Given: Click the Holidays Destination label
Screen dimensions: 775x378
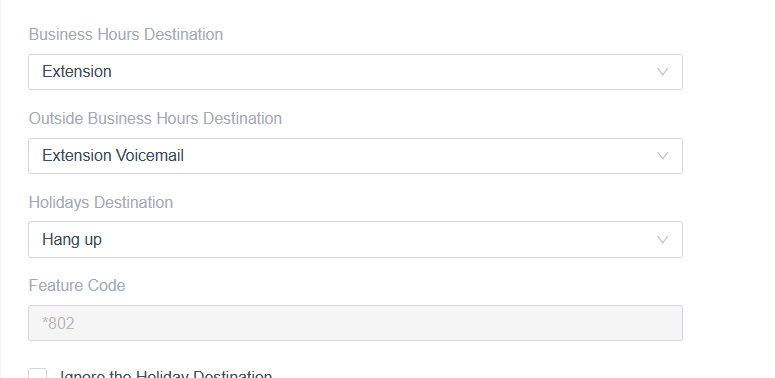Looking at the screenshot, I should coord(101,203).
